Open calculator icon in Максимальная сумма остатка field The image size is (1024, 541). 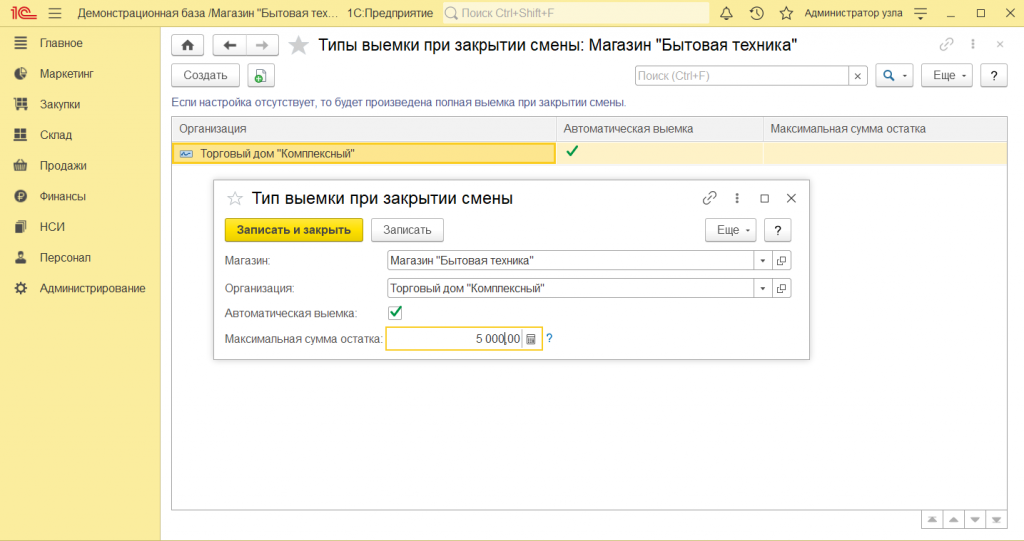coord(531,339)
